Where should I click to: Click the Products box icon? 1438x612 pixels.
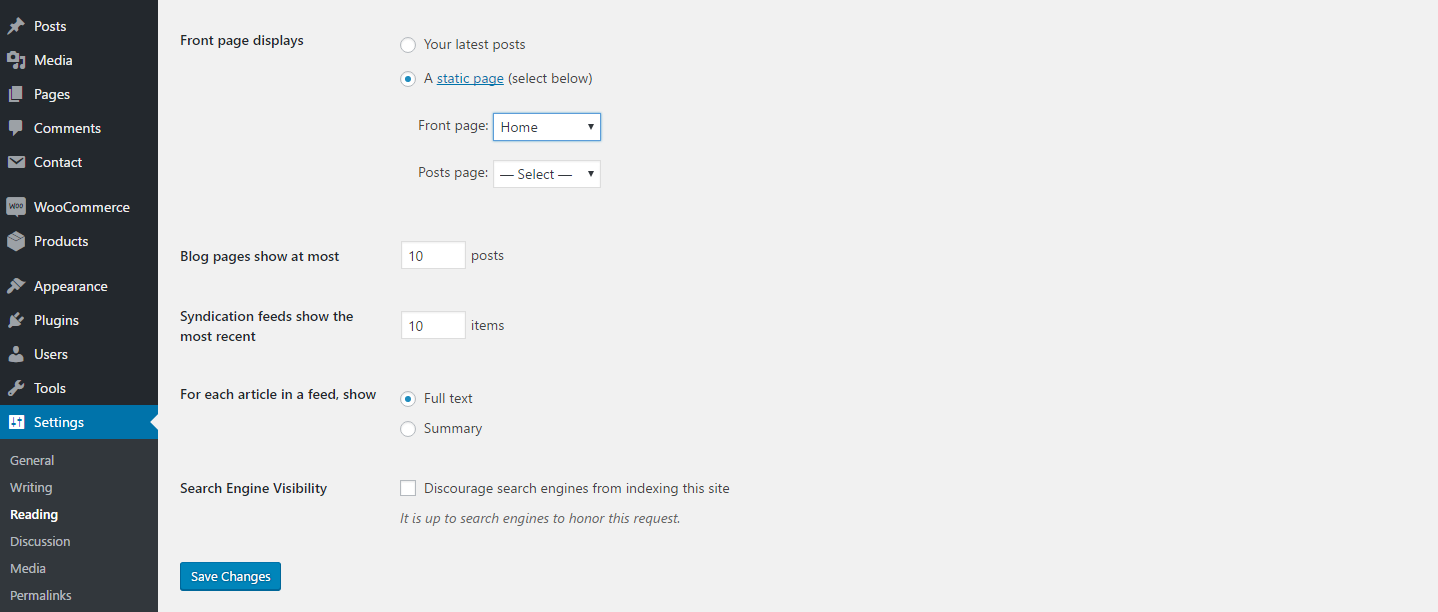click(16, 241)
